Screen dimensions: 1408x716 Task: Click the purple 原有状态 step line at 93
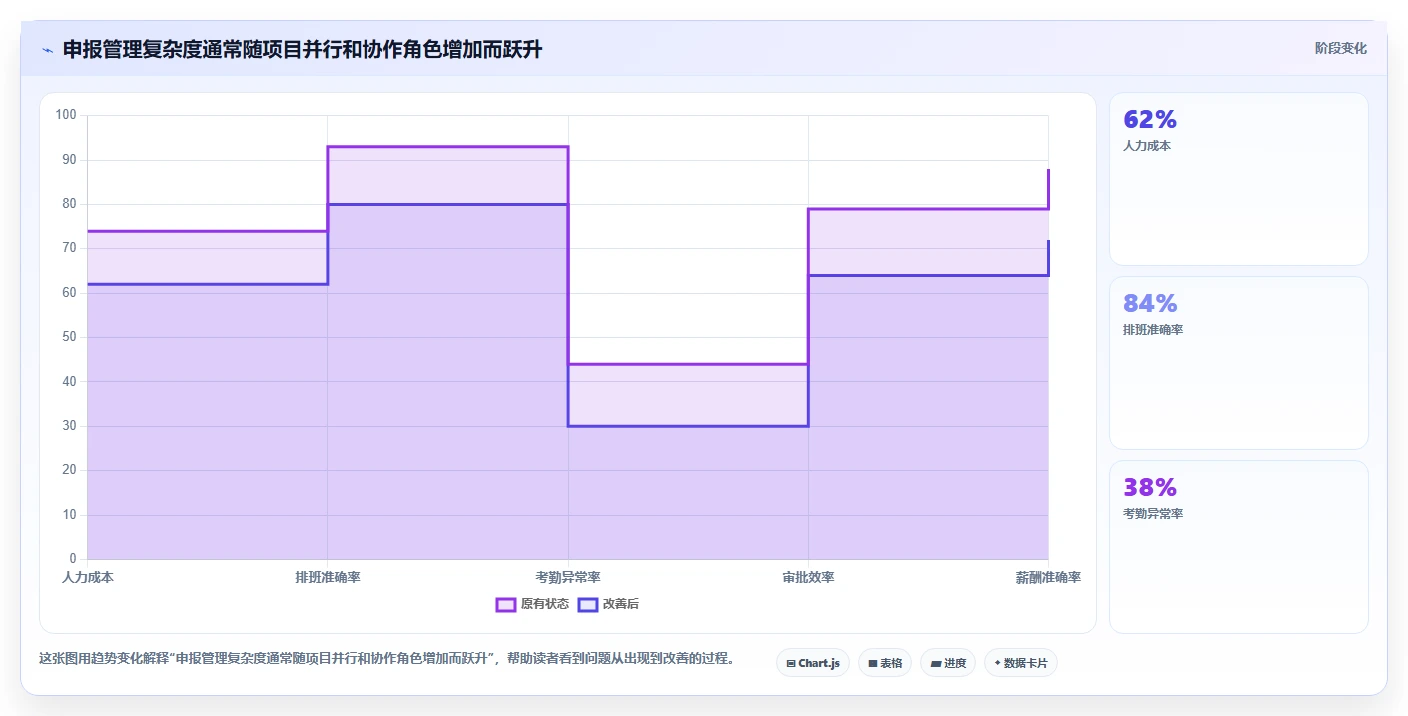(448, 147)
